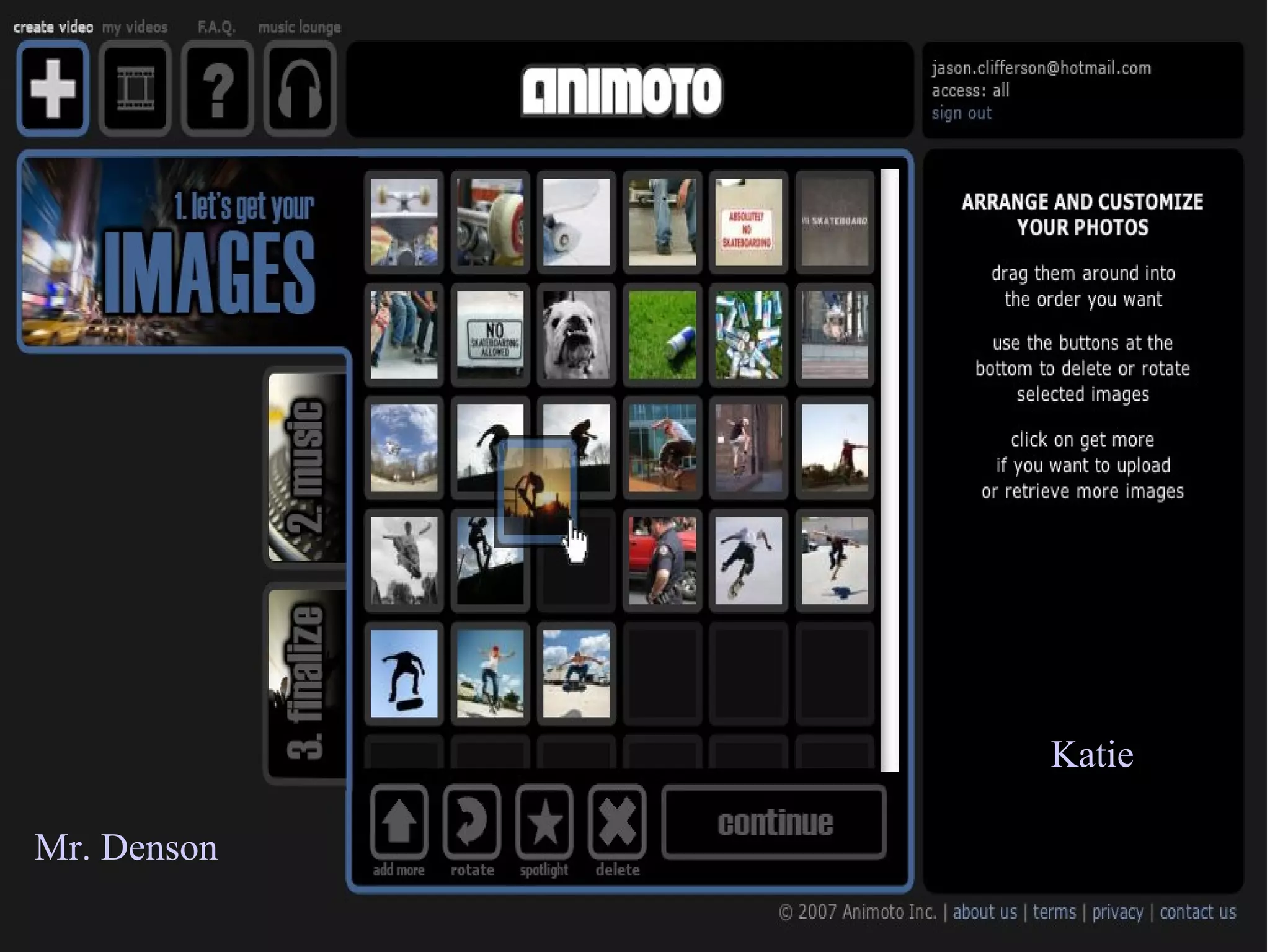
Task: Click the contact us footer link
Action: (x=1197, y=912)
